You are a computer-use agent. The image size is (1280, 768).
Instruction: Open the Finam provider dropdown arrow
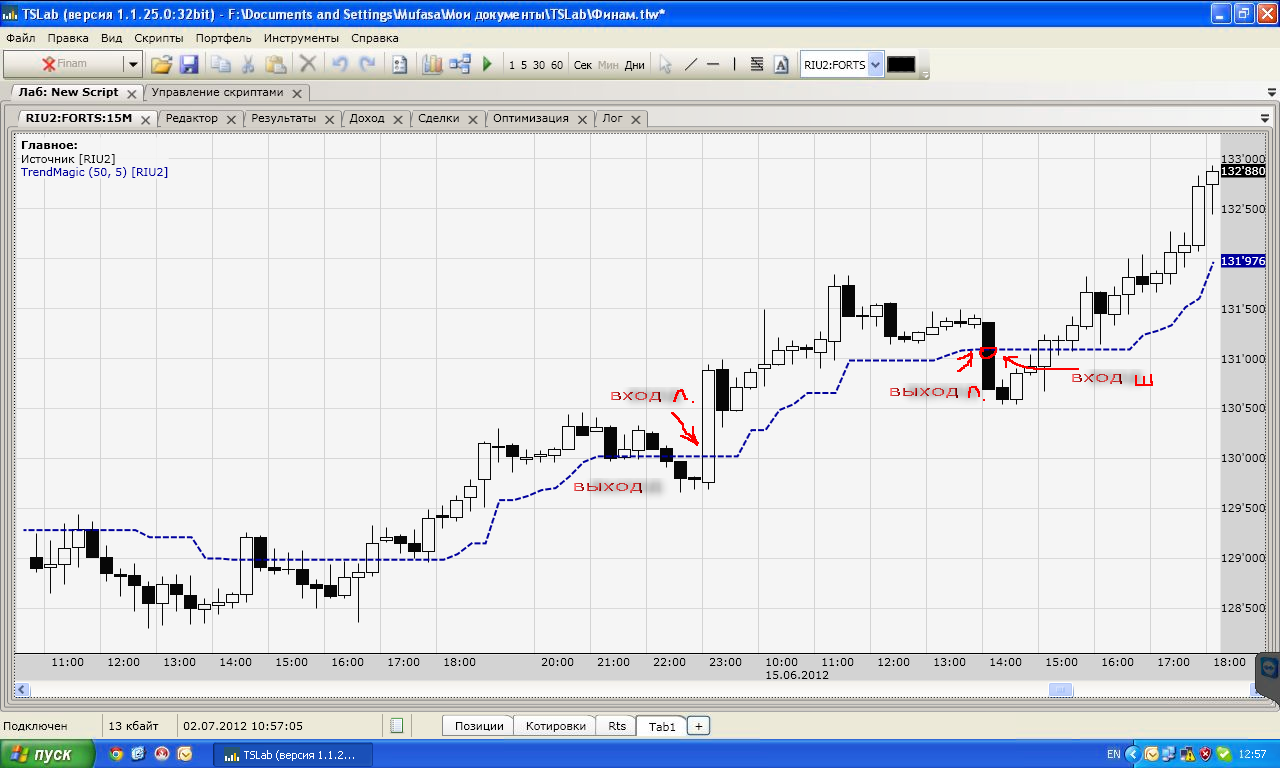(133, 64)
